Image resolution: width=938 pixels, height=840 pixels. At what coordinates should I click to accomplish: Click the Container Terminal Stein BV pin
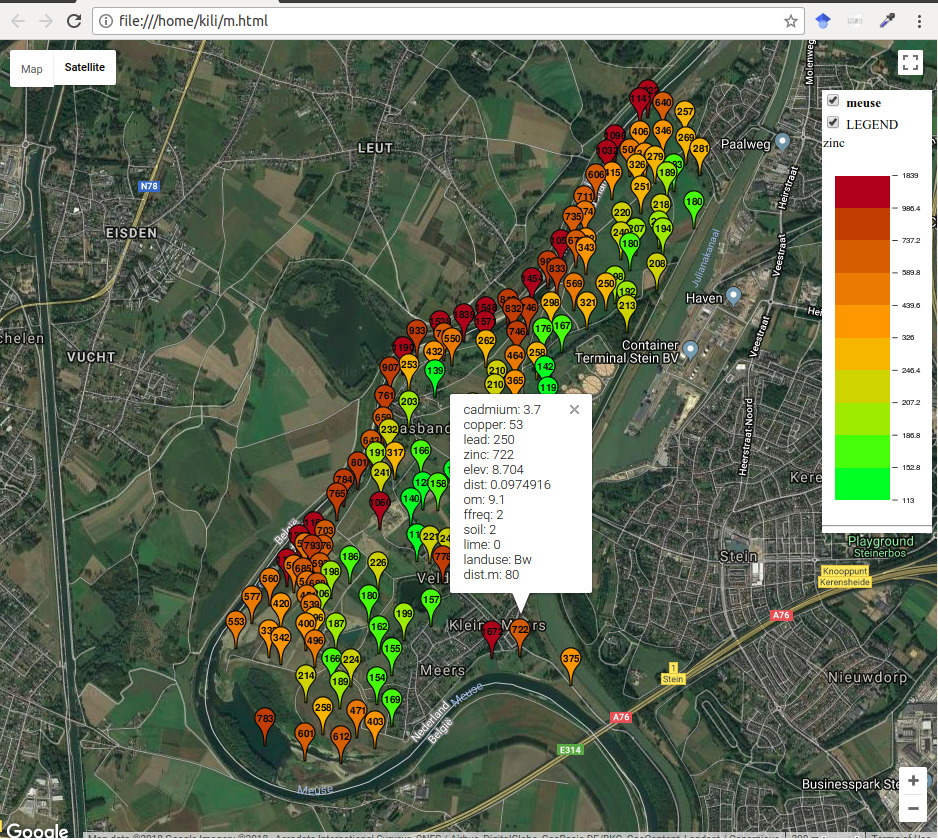pos(690,349)
